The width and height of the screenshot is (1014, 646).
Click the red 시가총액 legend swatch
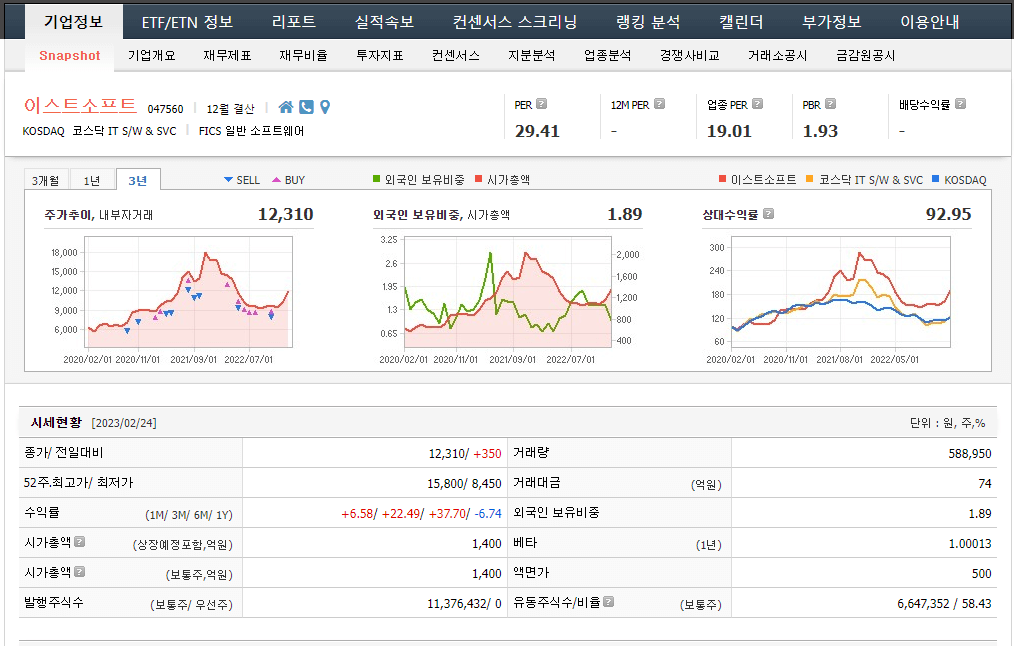479,179
